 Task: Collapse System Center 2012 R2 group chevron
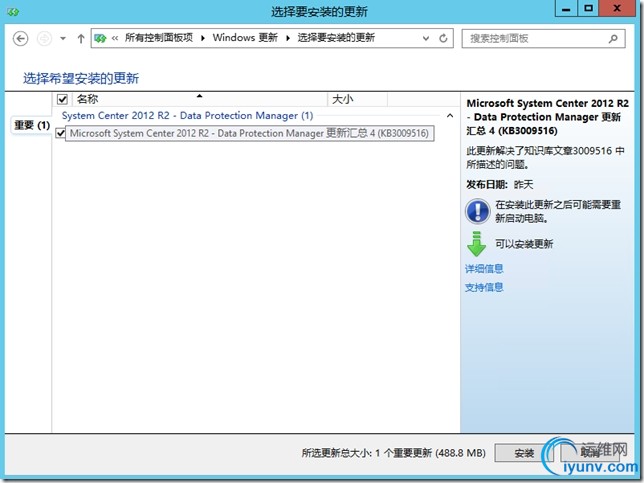click(x=450, y=116)
